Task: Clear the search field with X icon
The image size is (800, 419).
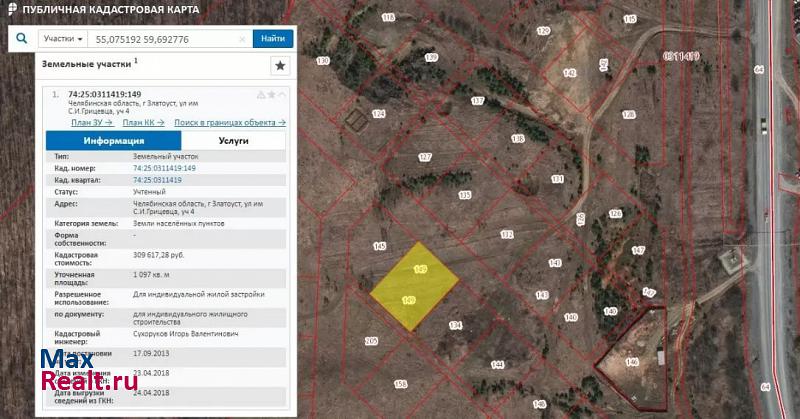Action: tap(242, 39)
